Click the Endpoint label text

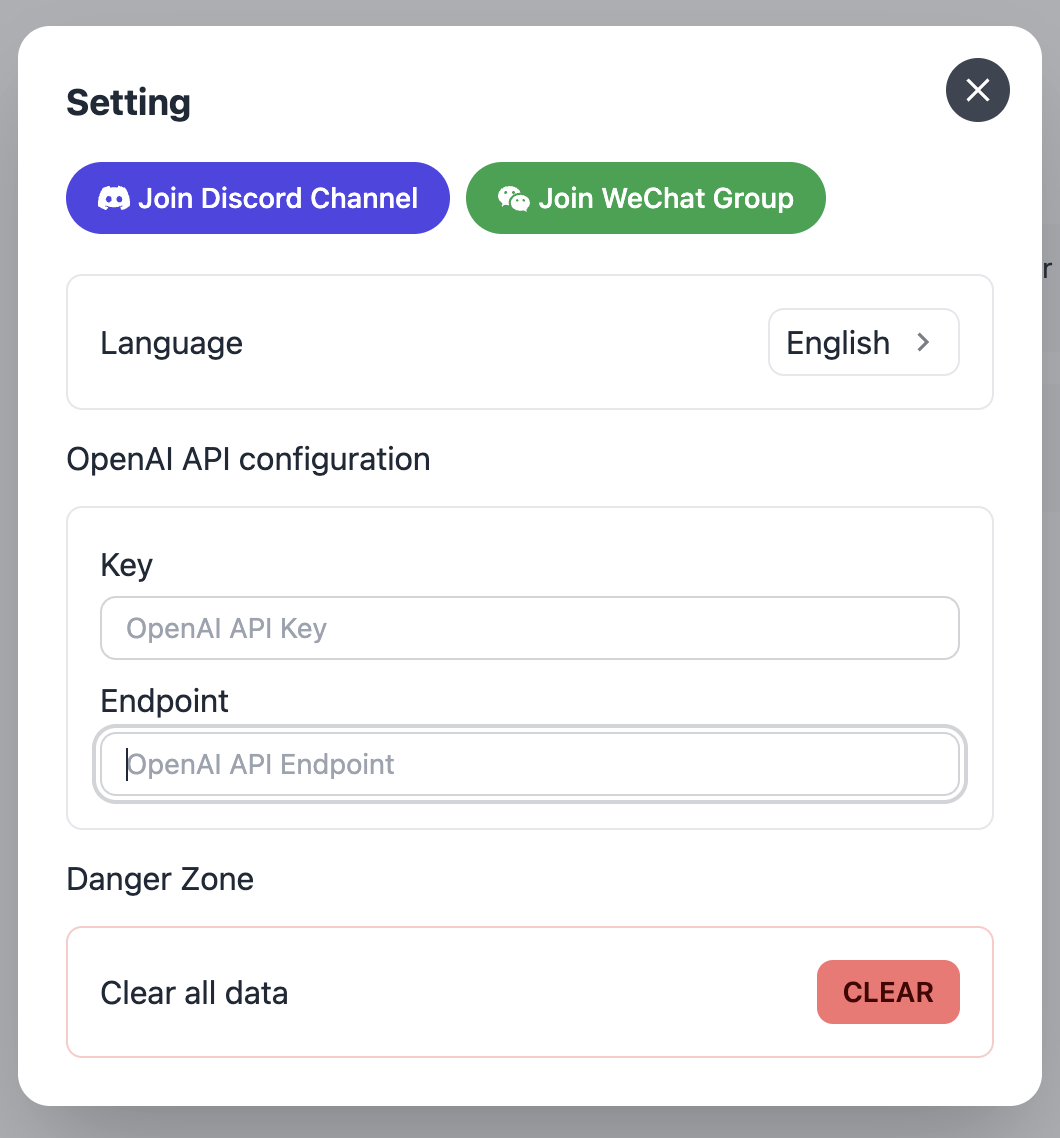[164, 701]
